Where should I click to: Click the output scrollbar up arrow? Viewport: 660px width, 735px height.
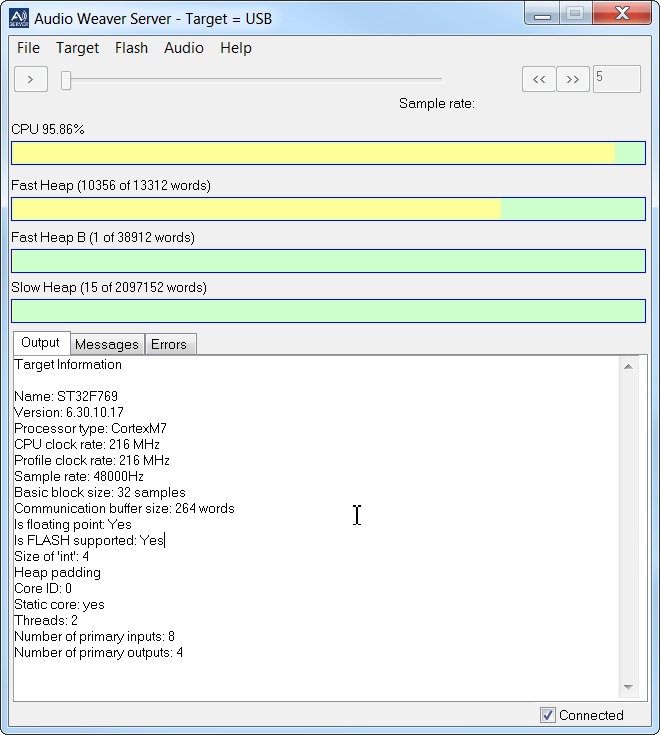click(628, 366)
